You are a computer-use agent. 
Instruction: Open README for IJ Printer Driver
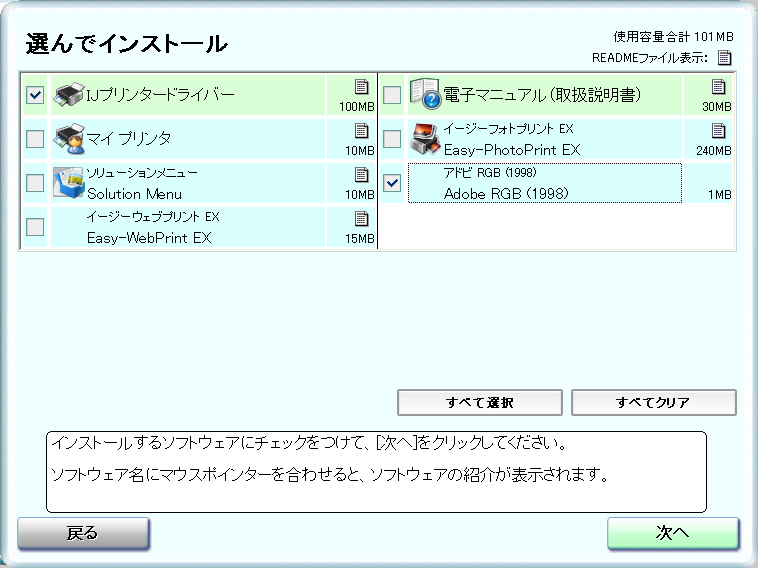[361, 87]
